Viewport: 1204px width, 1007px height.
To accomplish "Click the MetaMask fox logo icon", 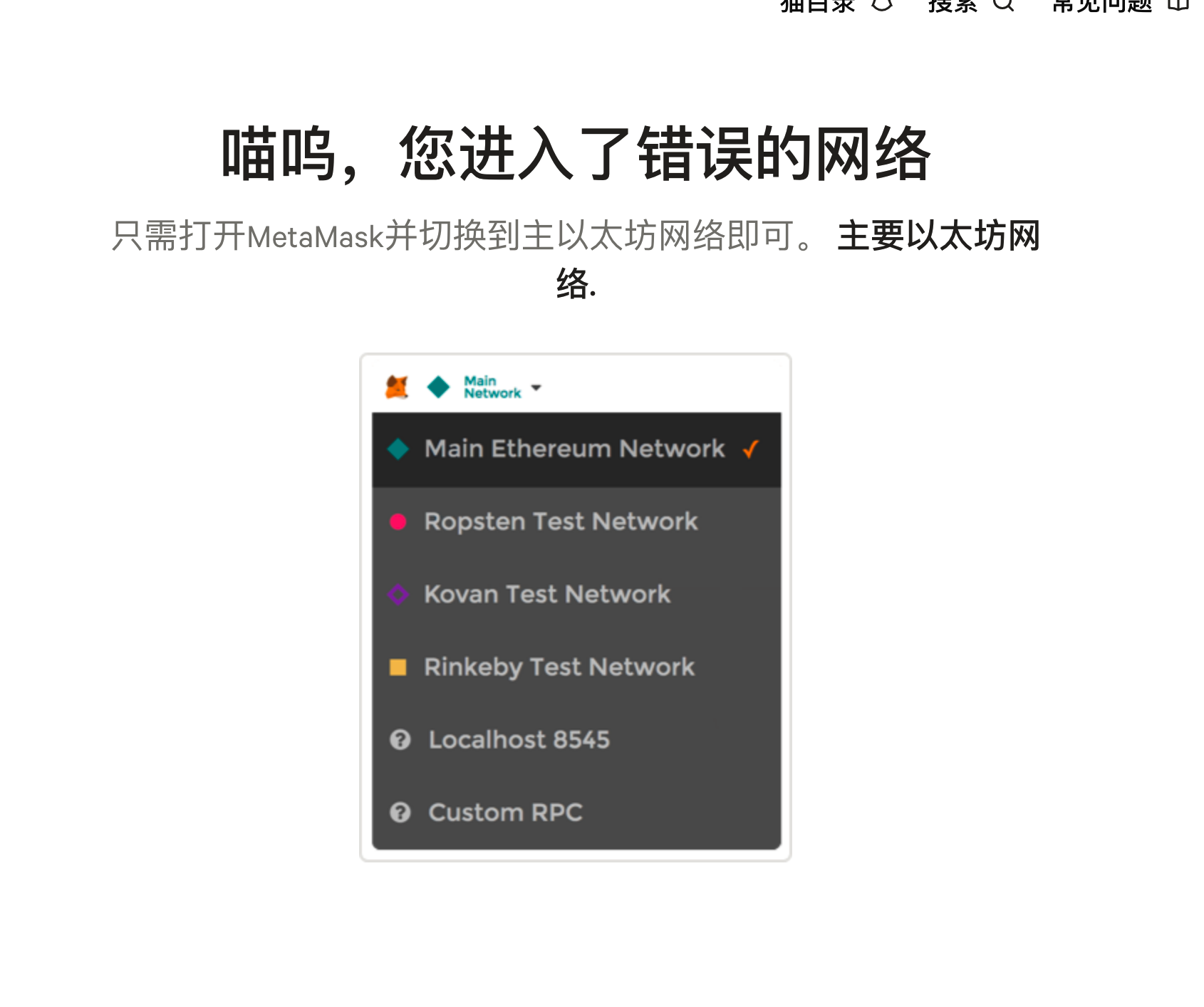I will pyautogui.click(x=397, y=387).
